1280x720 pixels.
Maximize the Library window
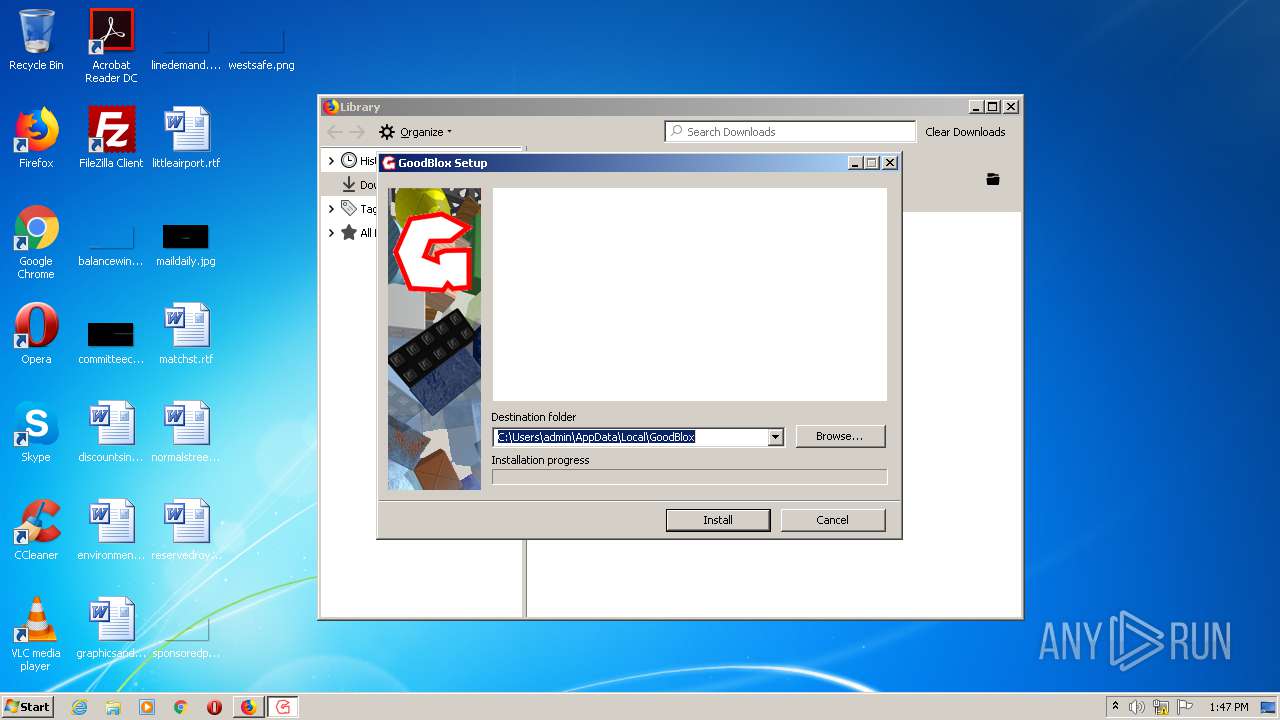tap(993, 107)
